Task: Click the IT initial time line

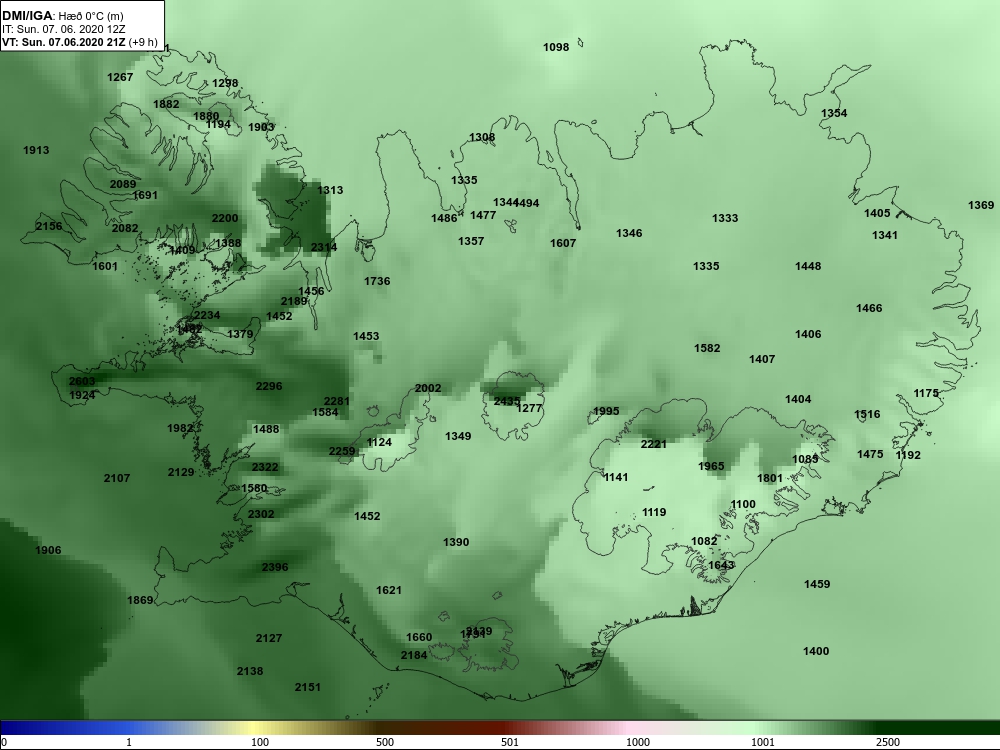Action: pyautogui.click(x=64, y=29)
